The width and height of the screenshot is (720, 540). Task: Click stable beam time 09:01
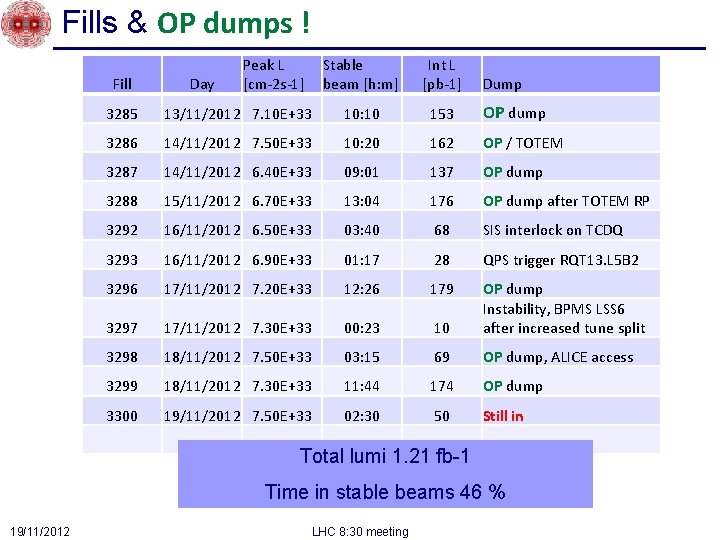[362, 172]
